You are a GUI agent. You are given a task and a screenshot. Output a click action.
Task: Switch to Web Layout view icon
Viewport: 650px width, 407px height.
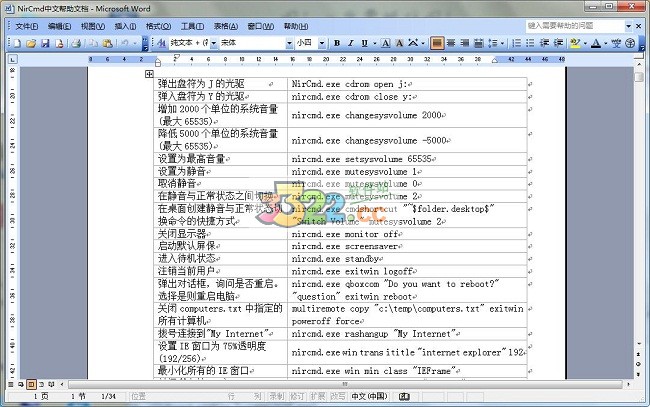coord(21,384)
